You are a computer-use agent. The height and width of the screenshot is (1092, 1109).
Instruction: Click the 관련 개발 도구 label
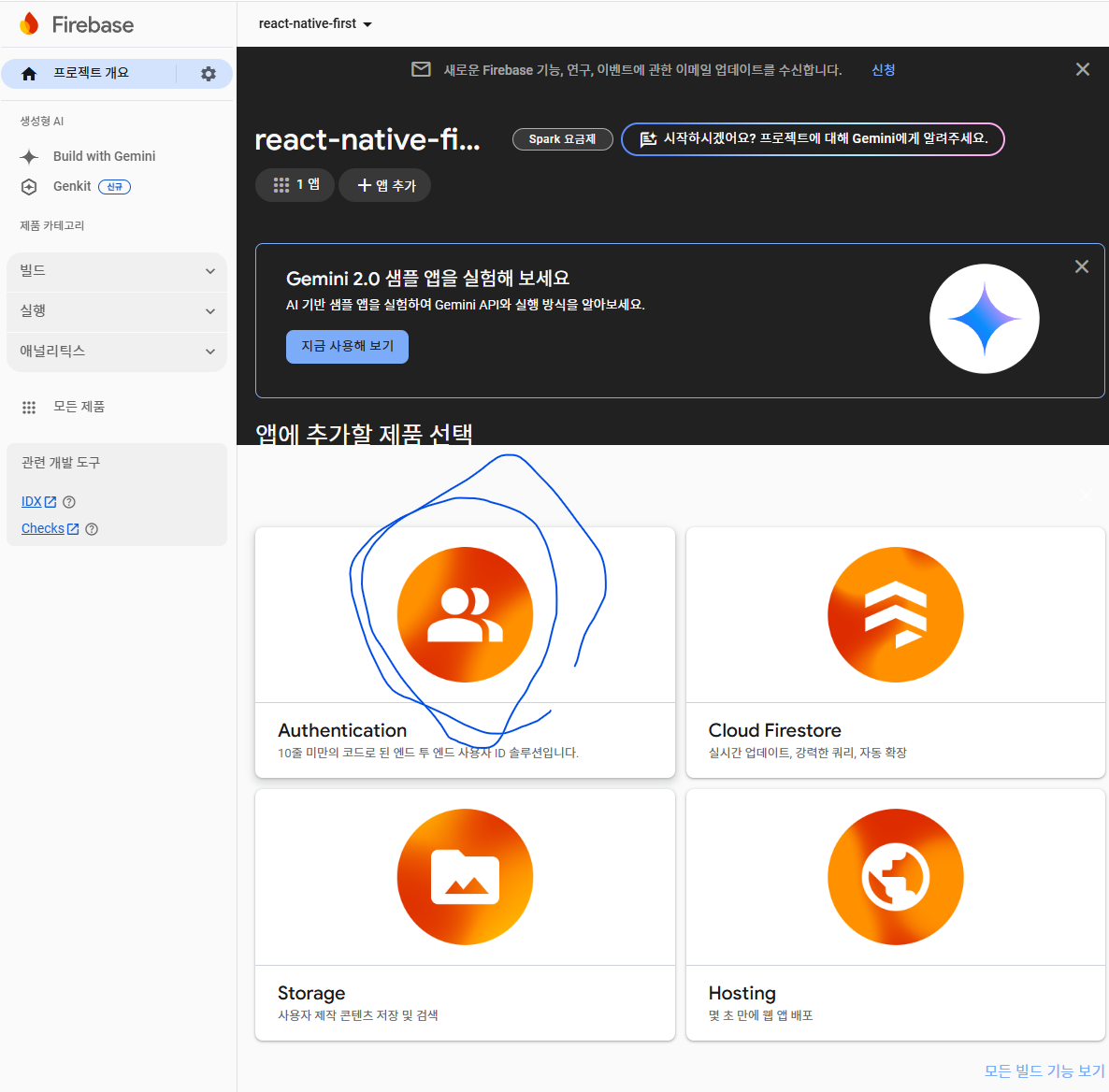click(x=61, y=463)
